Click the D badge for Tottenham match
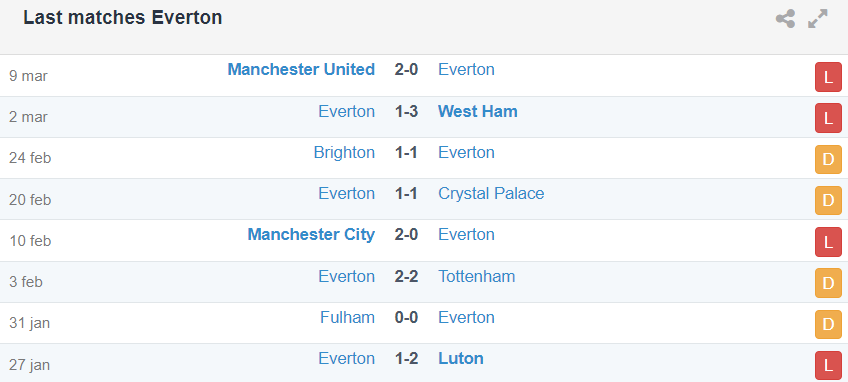 click(828, 283)
